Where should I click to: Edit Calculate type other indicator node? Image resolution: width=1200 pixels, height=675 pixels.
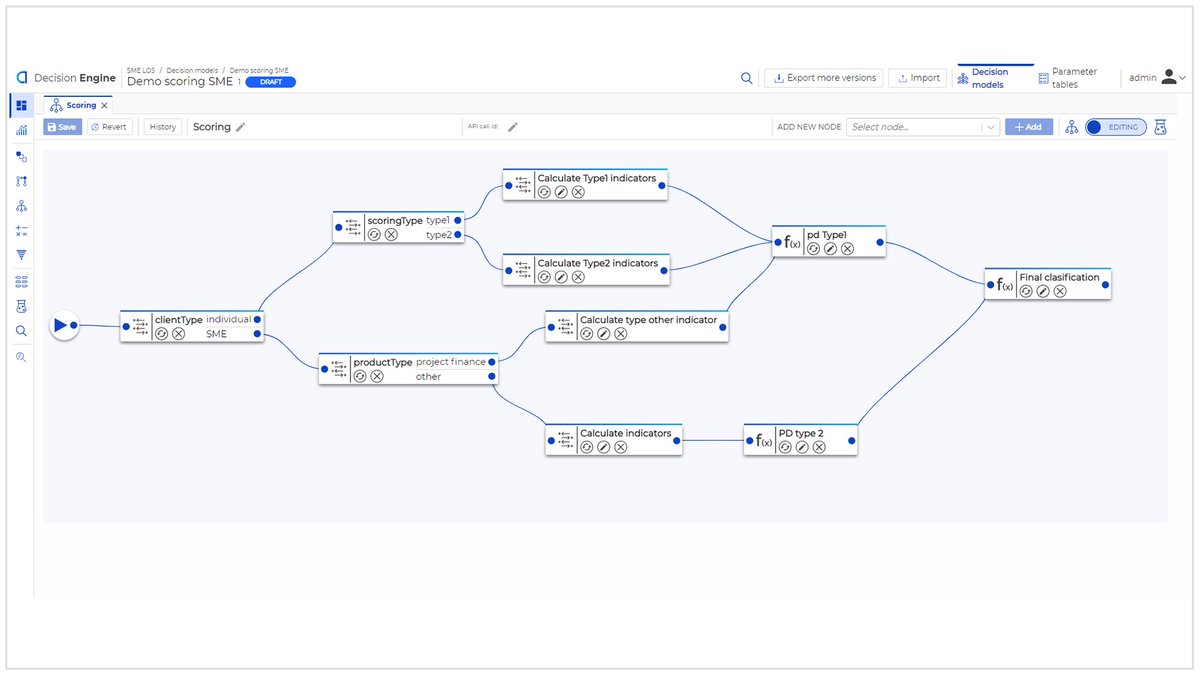click(x=603, y=333)
